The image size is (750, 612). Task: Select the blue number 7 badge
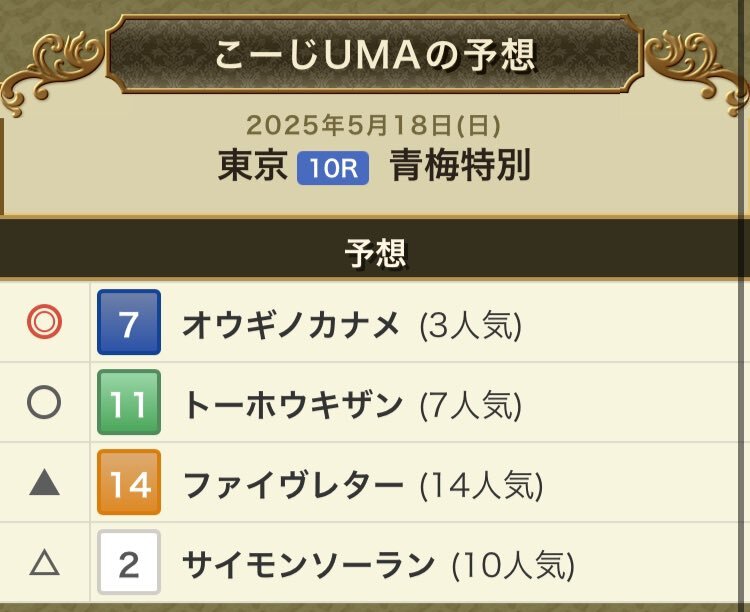129,322
